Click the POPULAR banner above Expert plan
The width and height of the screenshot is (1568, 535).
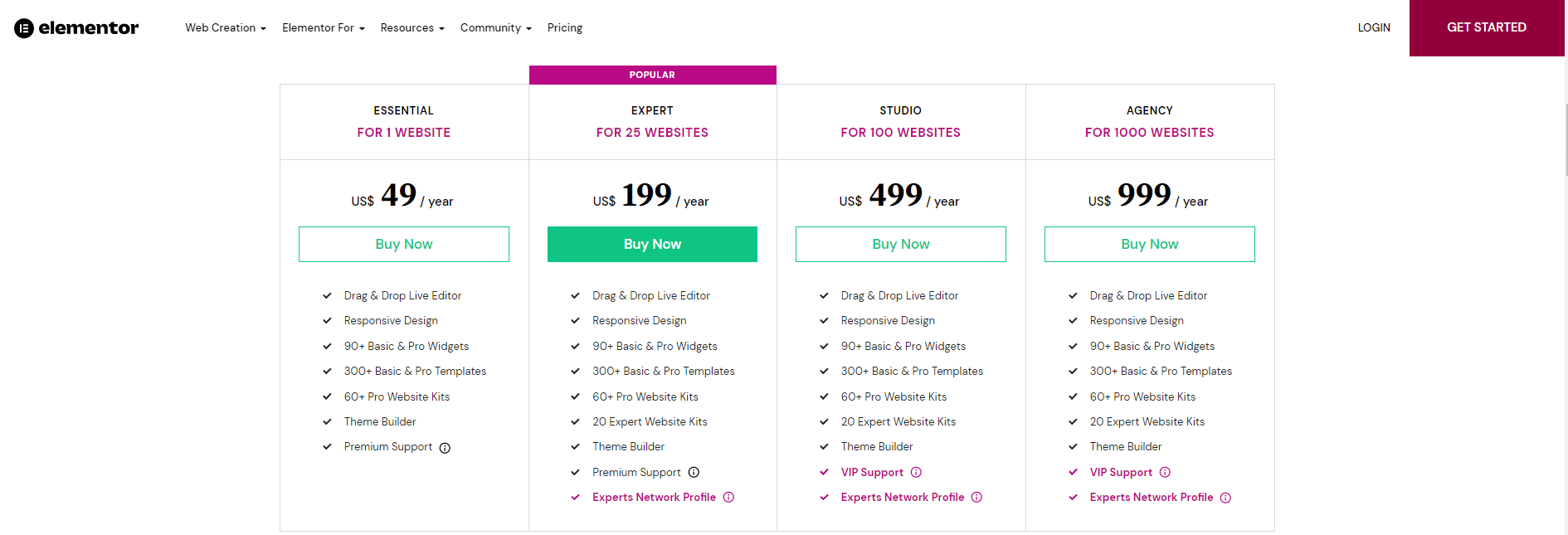[652, 75]
